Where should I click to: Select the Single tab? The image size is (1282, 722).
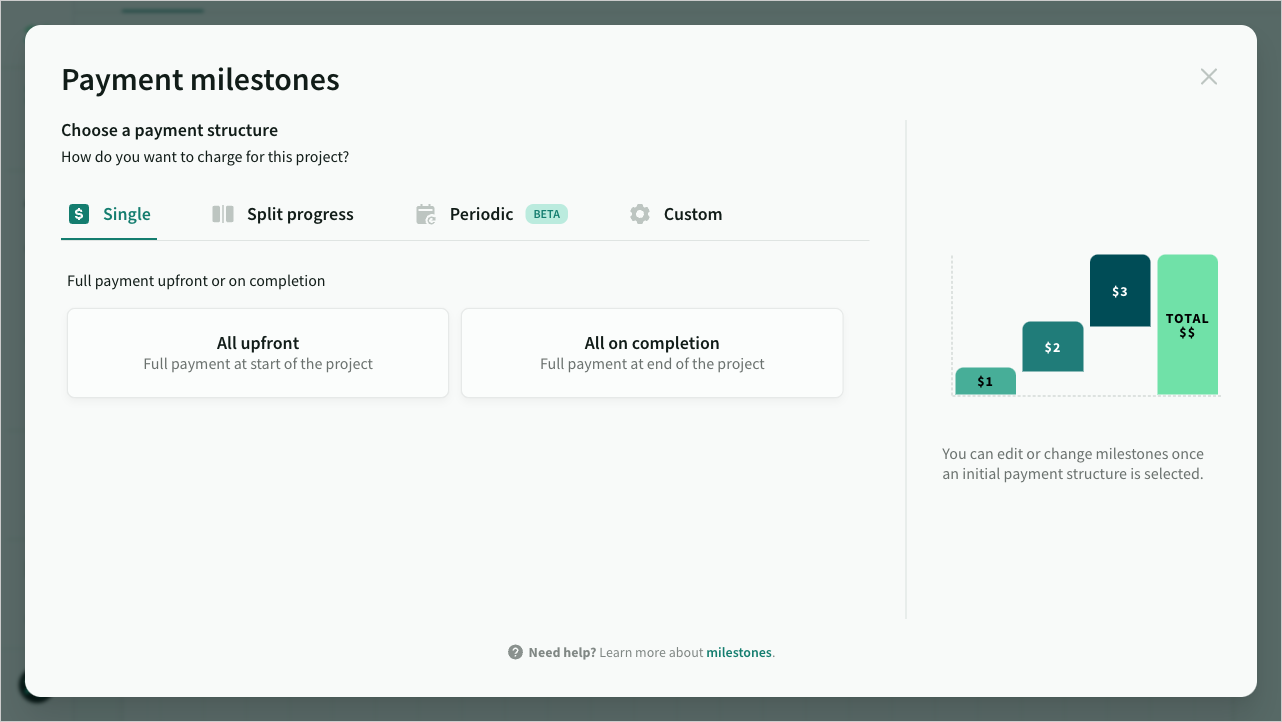click(x=109, y=214)
